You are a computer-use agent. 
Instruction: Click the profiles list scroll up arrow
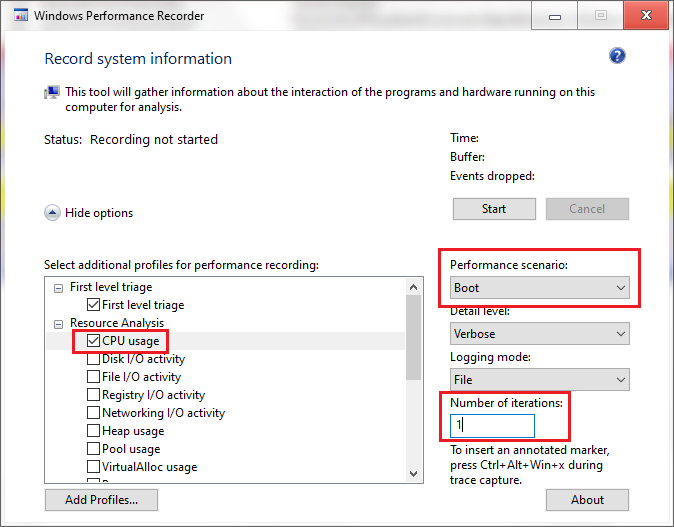click(x=414, y=287)
